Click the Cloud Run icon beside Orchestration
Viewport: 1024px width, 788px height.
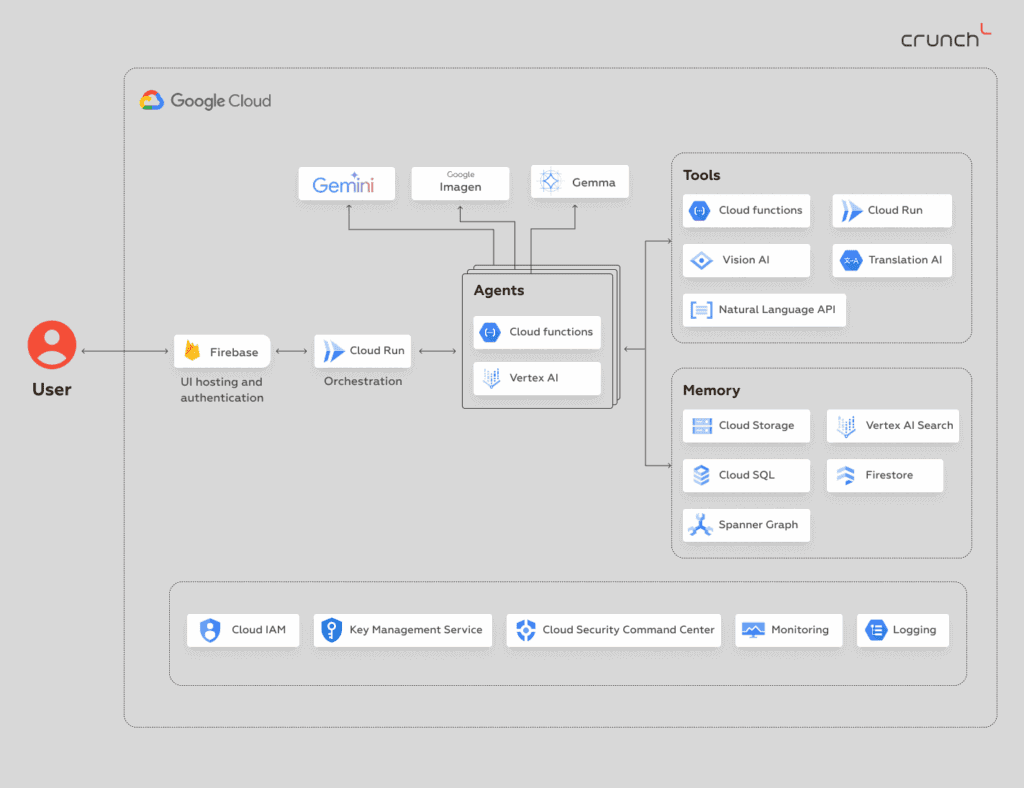pos(333,351)
